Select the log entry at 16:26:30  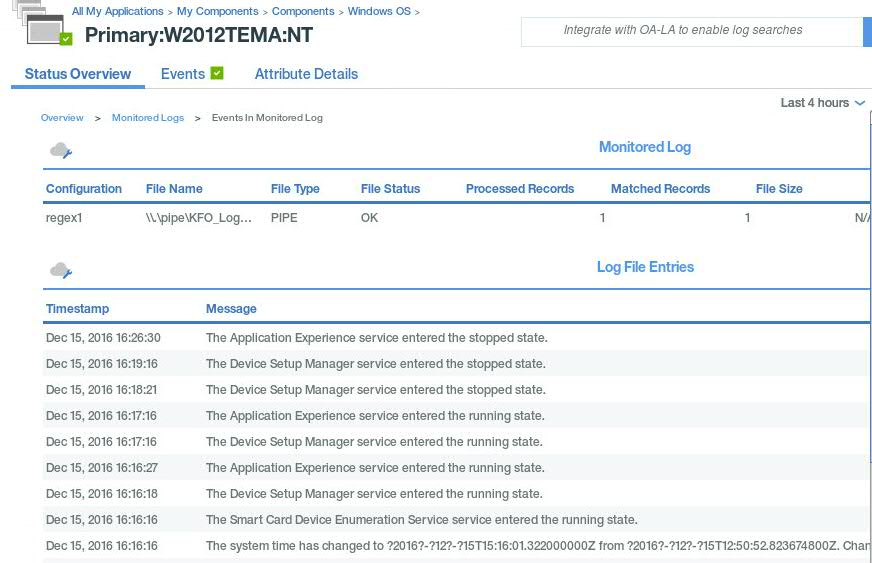[x=456, y=338]
